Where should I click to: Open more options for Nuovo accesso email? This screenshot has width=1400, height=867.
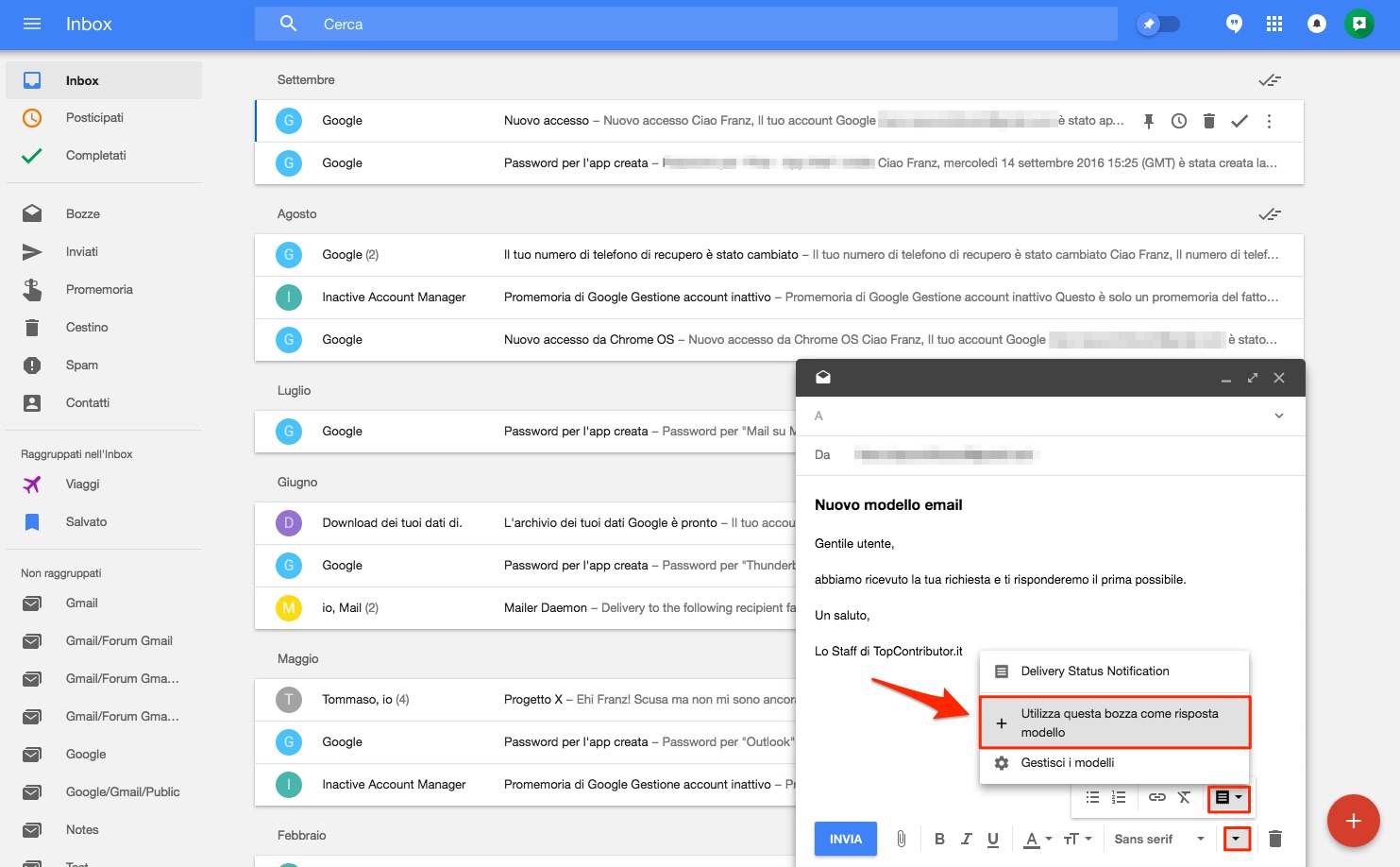(x=1269, y=121)
